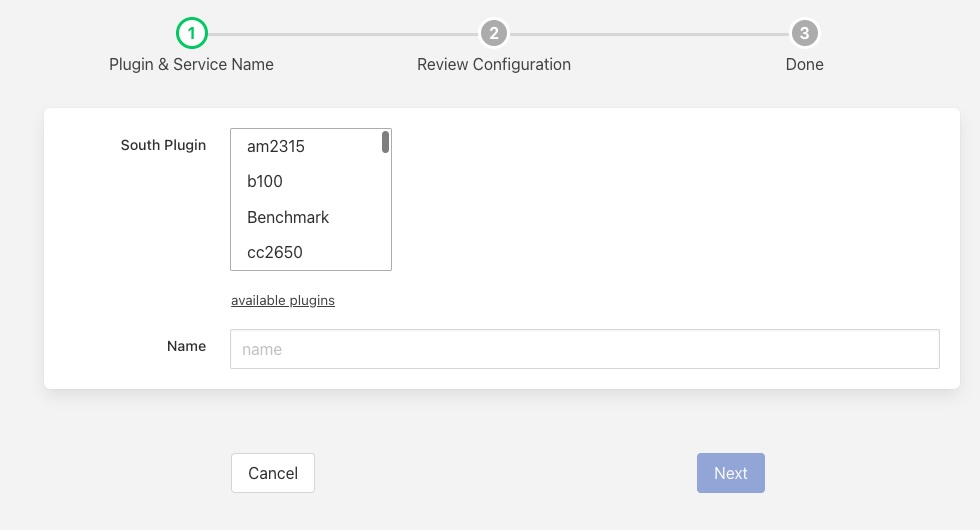Click progress line between steps 1 and 2
Viewport: 980px width, 530px height.
pos(342,34)
